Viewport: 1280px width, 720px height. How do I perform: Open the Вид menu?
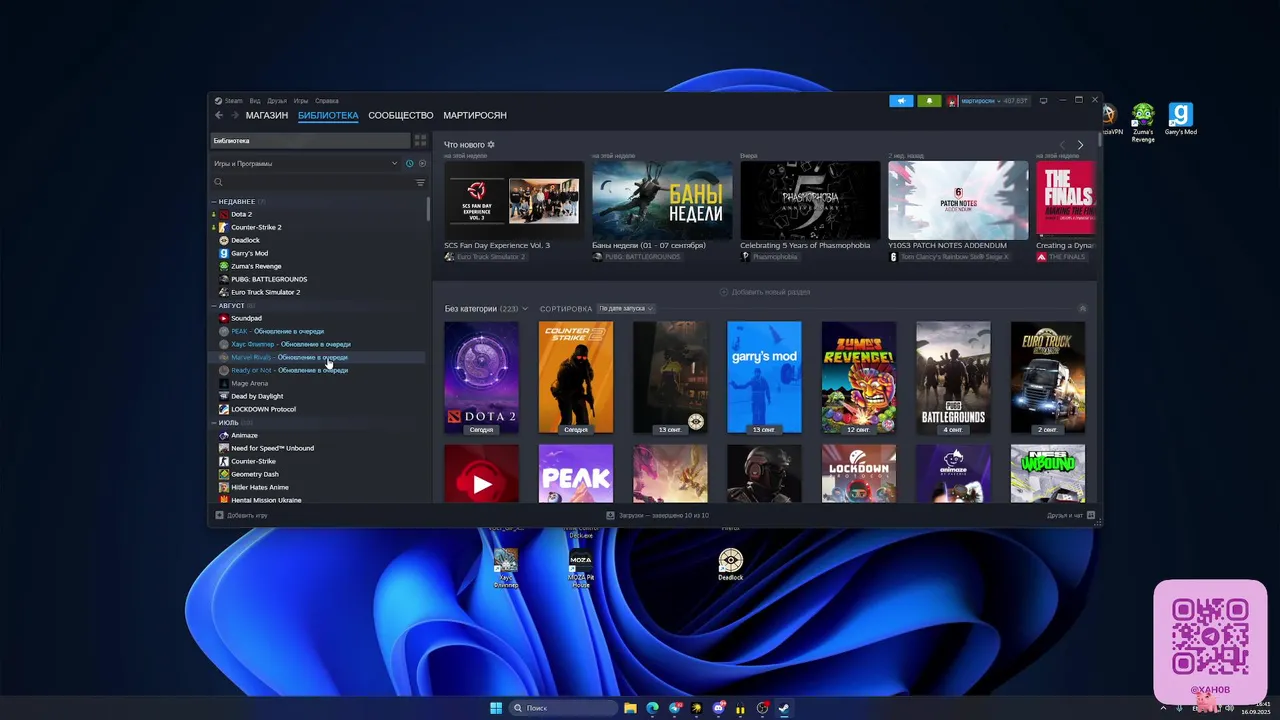(x=255, y=101)
